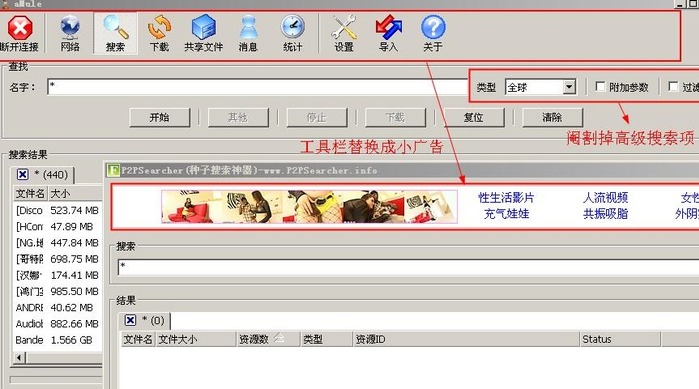699x389 pixels.
Task: Open the 网络 networks globe icon
Action: point(70,27)
